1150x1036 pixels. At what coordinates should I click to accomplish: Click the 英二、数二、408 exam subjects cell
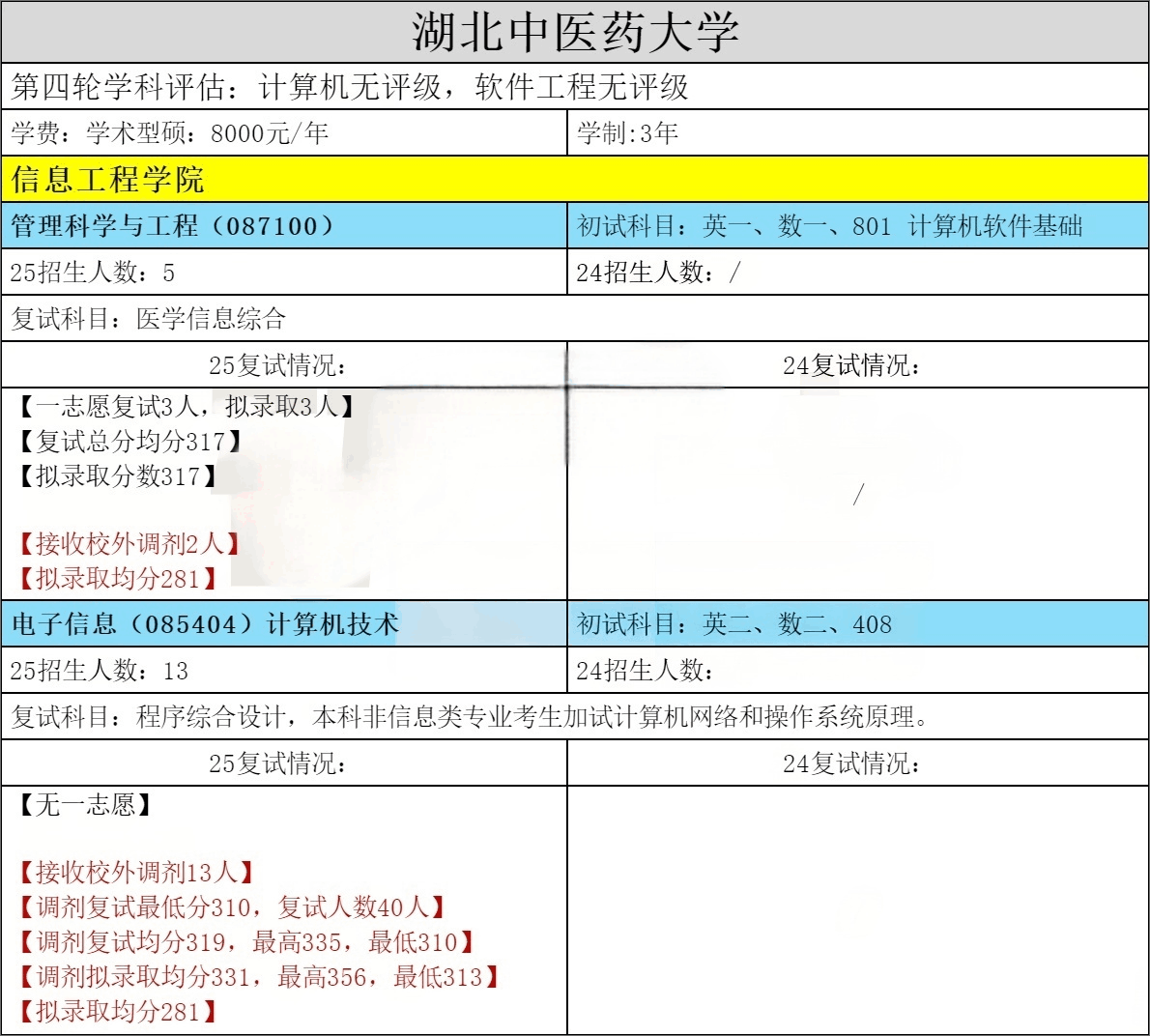click(734, 624)
